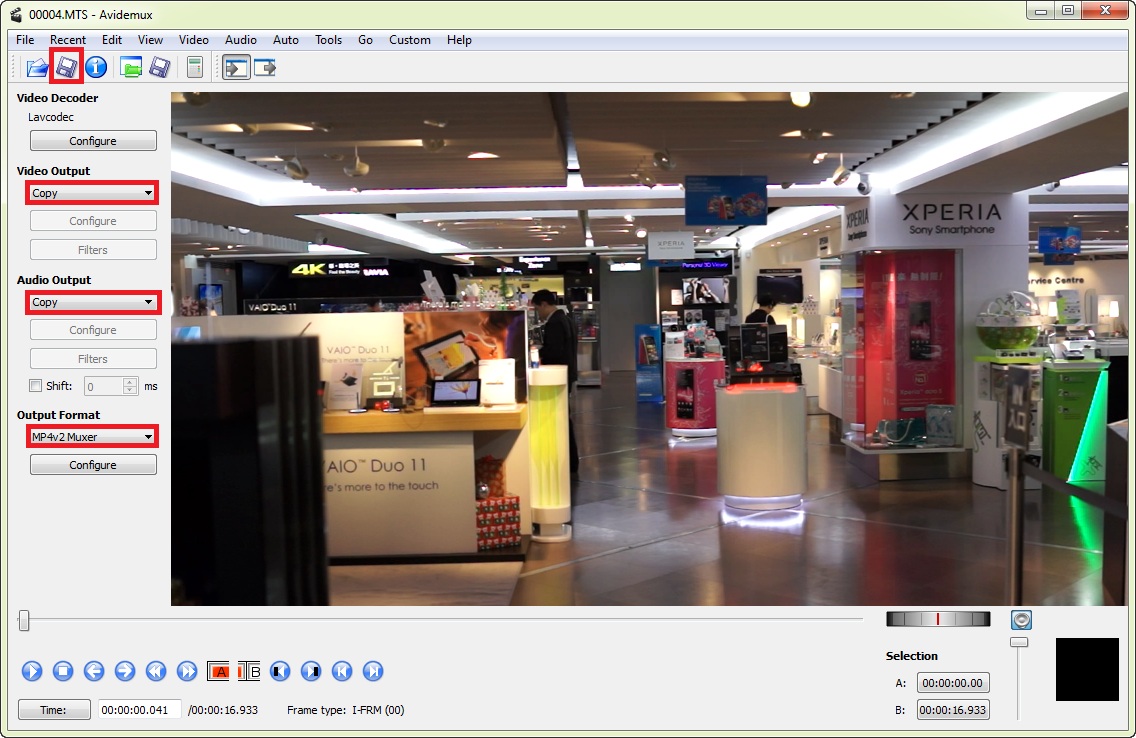This screenshot has width=1136, height=738.
Task: Open the Tools menu
Action: tap(328, 40)
